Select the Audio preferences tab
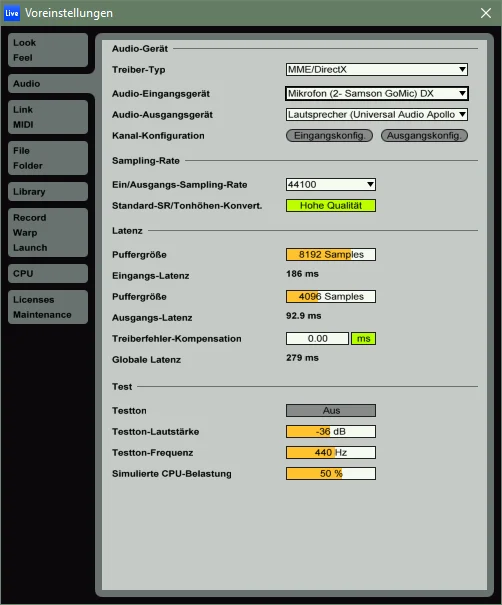 coord(48,84)
